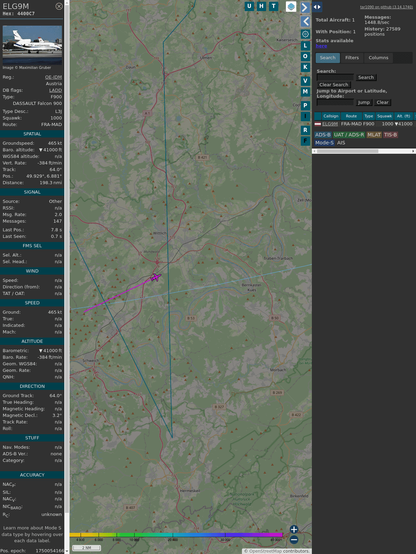Open the map layer switcher
Viewport: 416px width, 554px height.
point(291,6)
